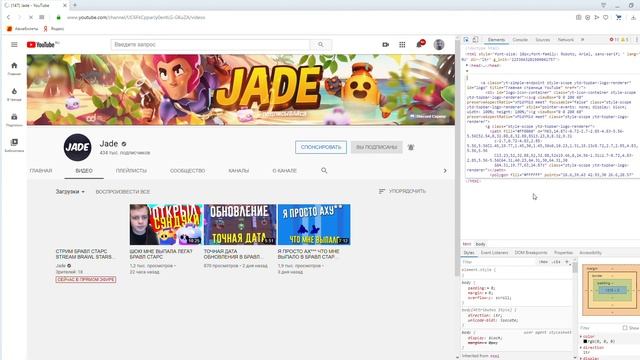640x360 pixels.
Task: Click the DevTools red error counter
Action: point(614,40)
